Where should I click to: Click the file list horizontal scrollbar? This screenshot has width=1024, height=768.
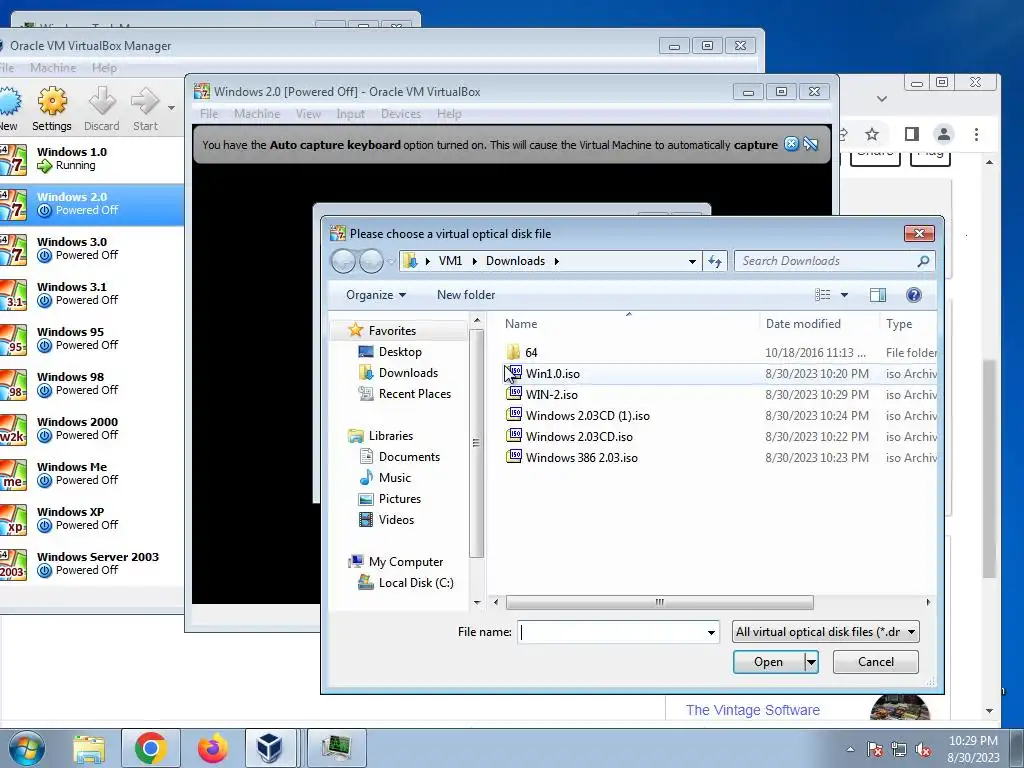coord(660,602)
